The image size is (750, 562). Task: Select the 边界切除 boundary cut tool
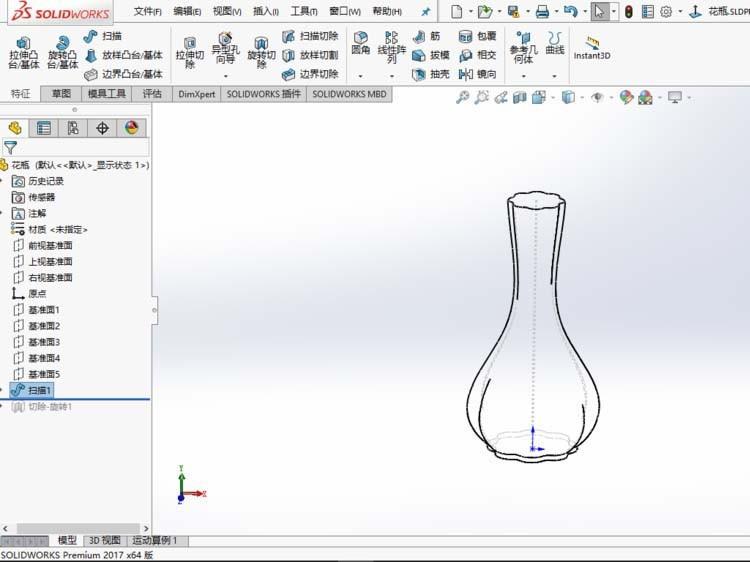point(310,74)
